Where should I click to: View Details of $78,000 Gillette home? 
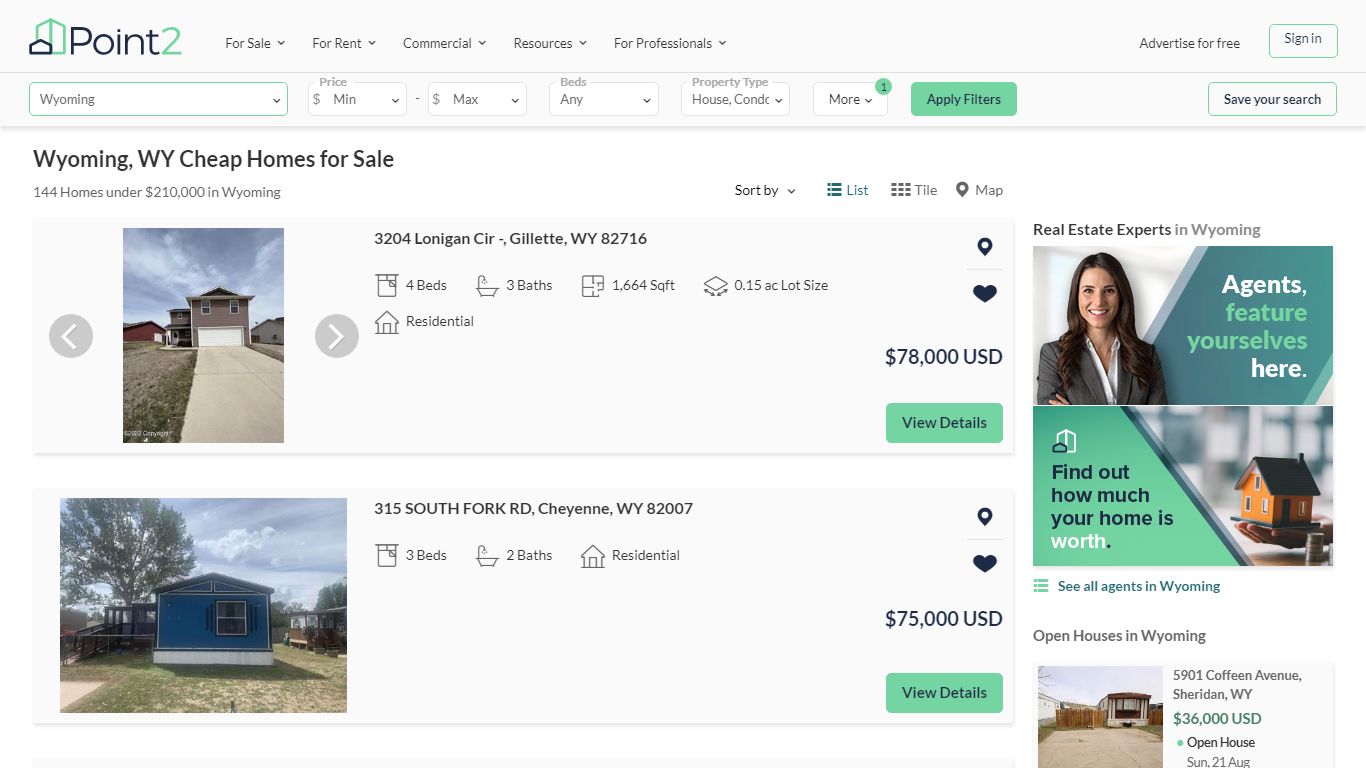point(944,423)
